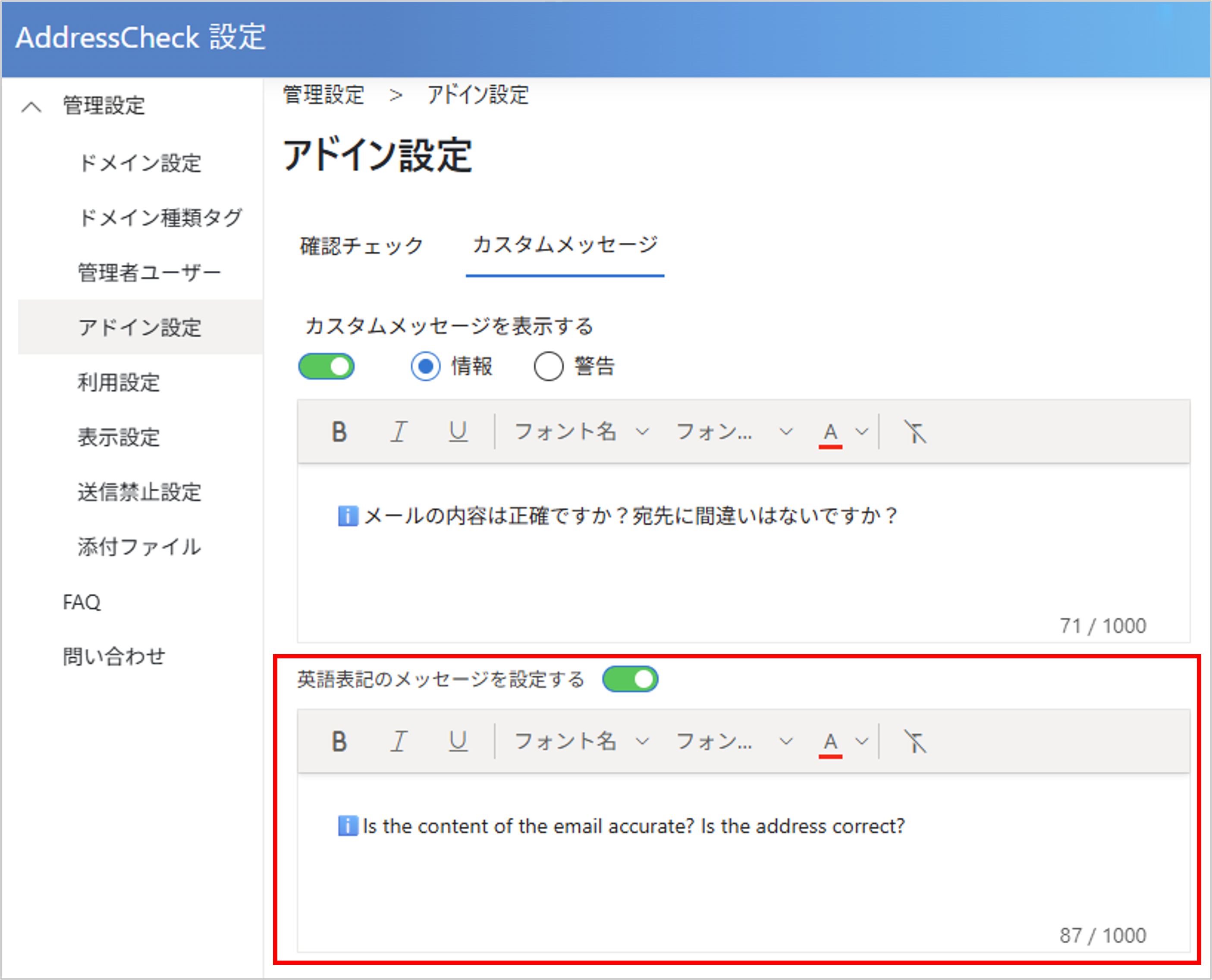Click Italic icon in English message editor
Image resolution: width=1212 pixels, height=980 pixels.
399,742
